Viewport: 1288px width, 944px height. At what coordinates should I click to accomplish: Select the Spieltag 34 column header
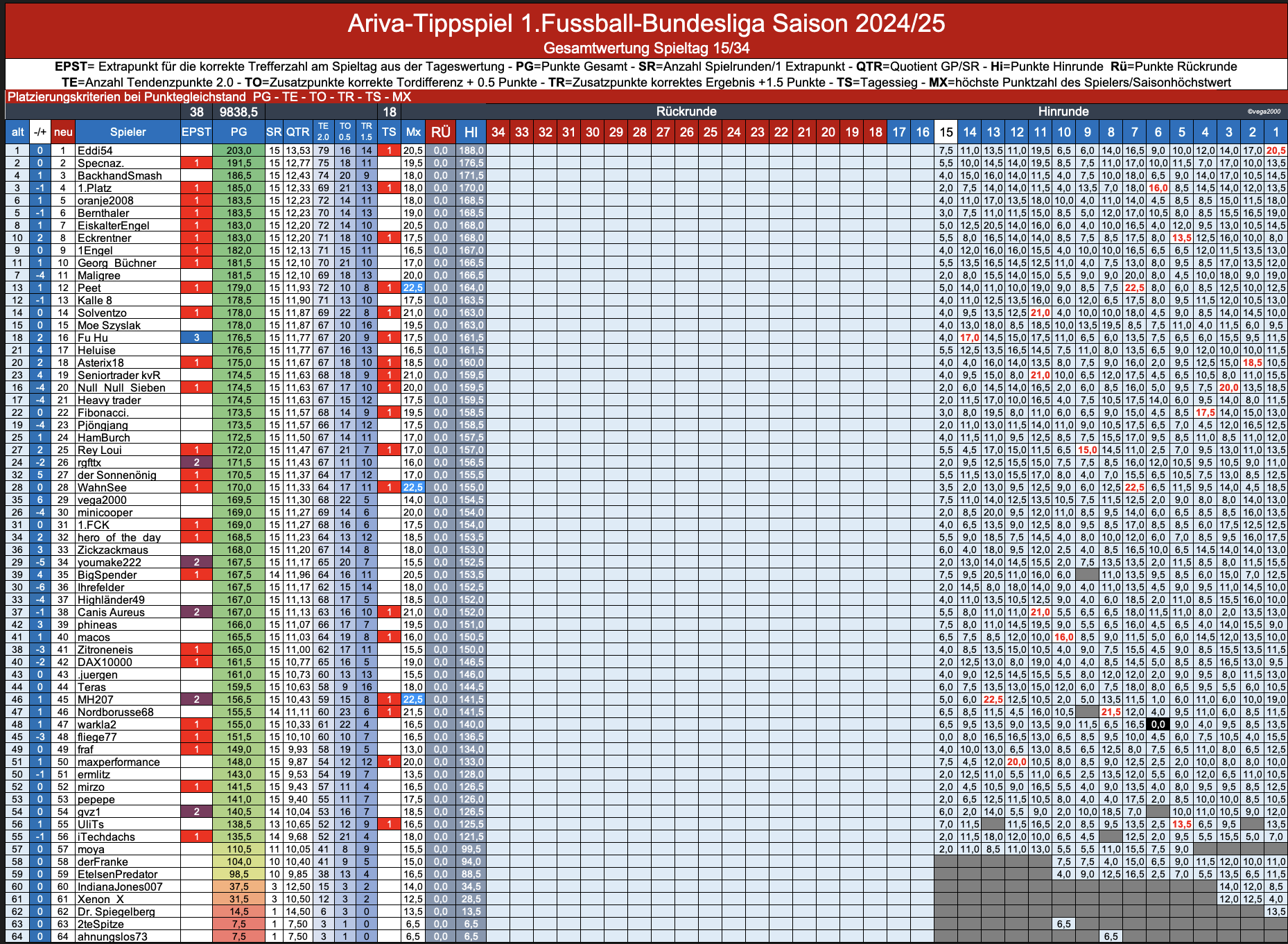(x=498, y=132)
